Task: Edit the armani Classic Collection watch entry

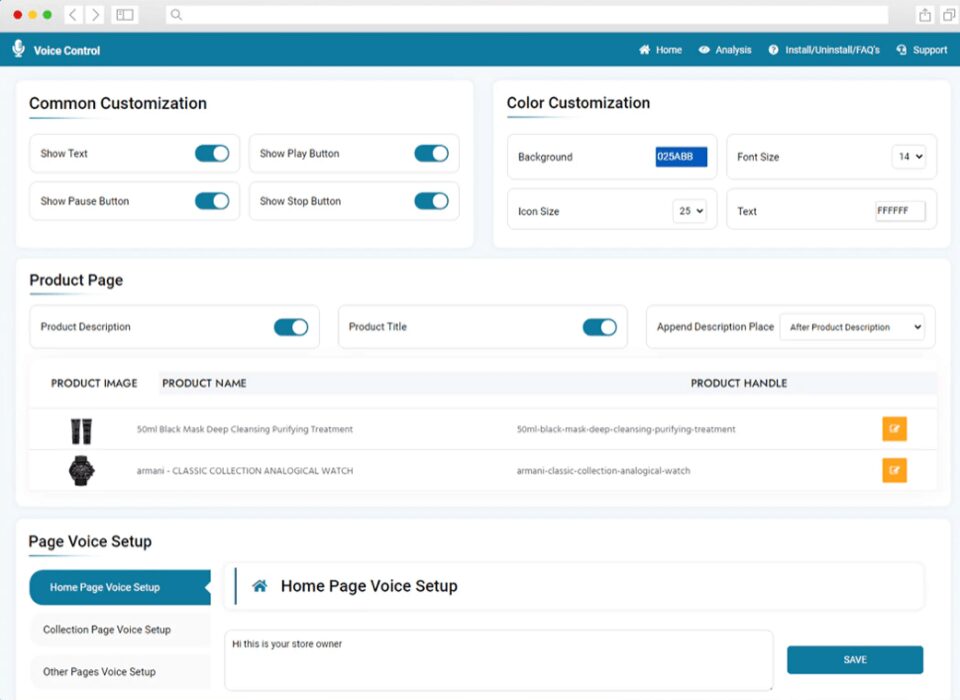Action: 894,470
